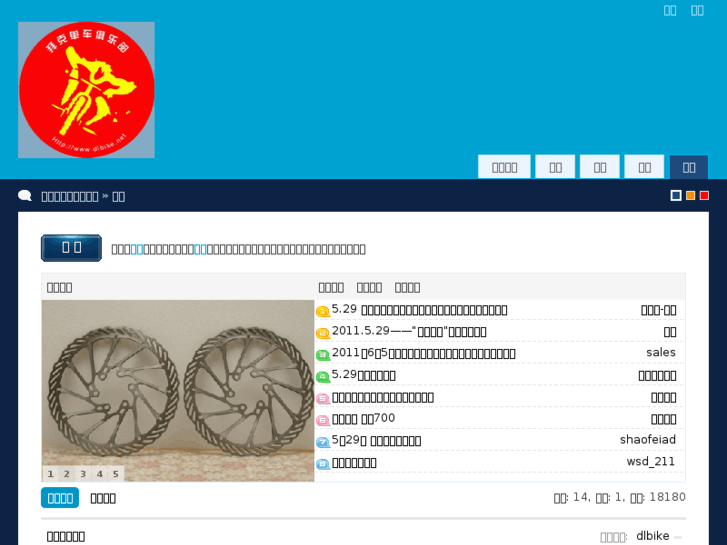The height and width of the screenshot is (545, 727).
Task: Click the second blue link in announcement
Action: (x=200, y=250)
